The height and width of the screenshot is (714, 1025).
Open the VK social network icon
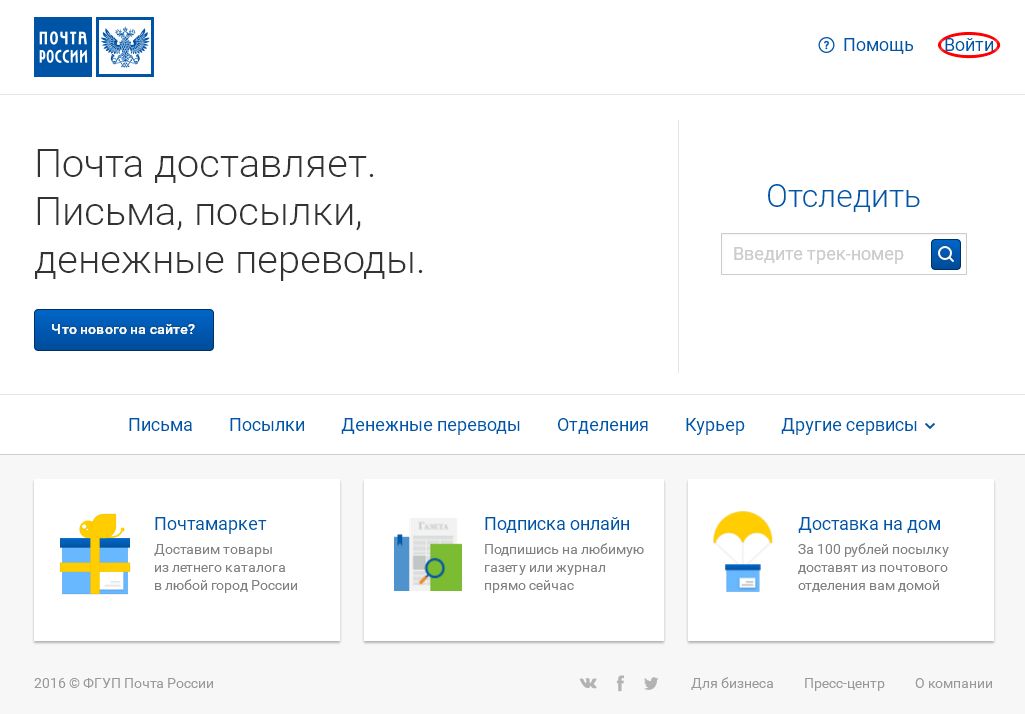(x=588, y=683)
